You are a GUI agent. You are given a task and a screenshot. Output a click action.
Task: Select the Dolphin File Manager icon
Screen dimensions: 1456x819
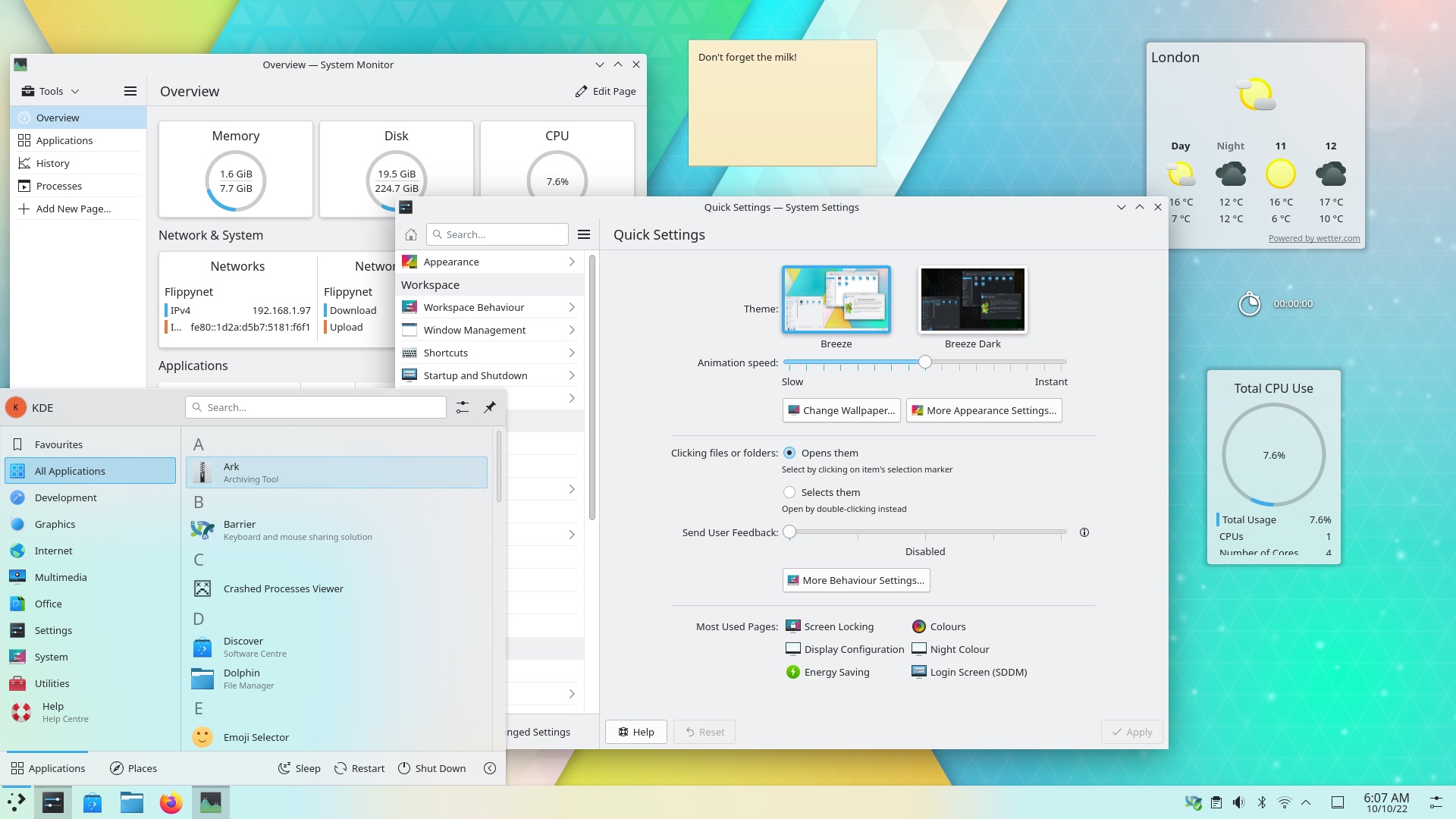pos(203,678)
